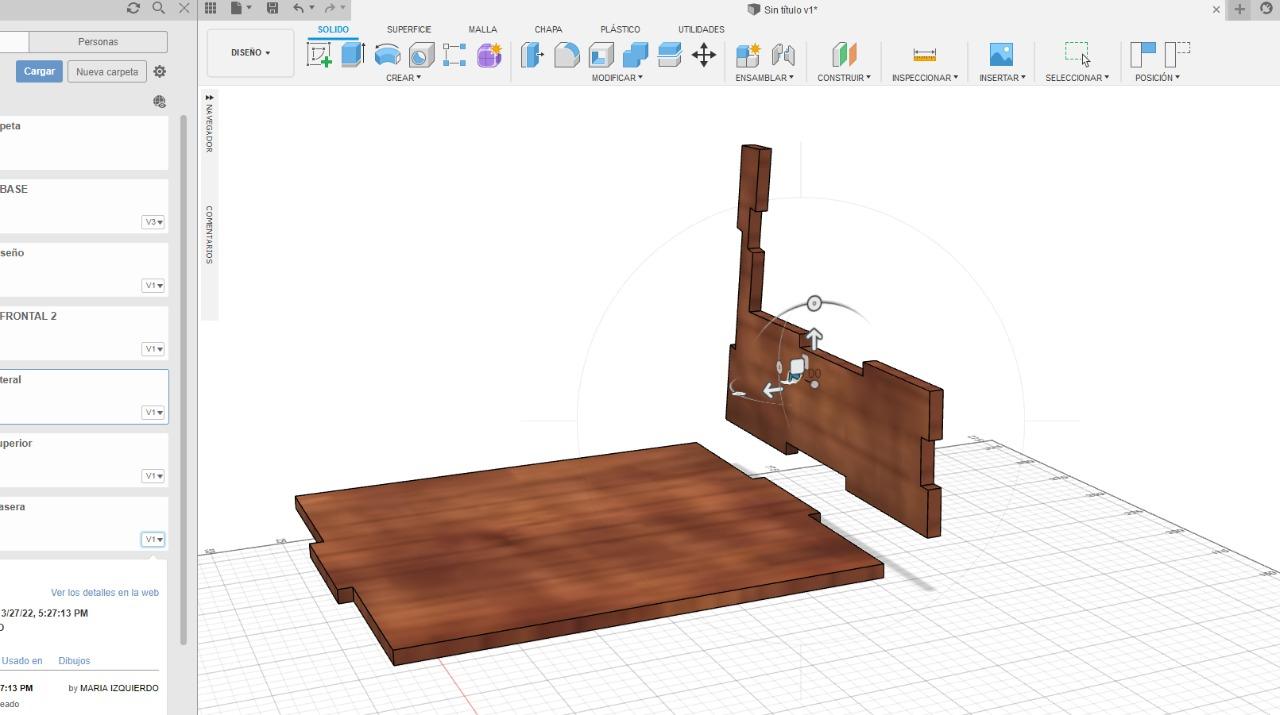The height and width of the screenshot is (715, 1280).
Task: Refresh the data panel
Action: (133, 8)
